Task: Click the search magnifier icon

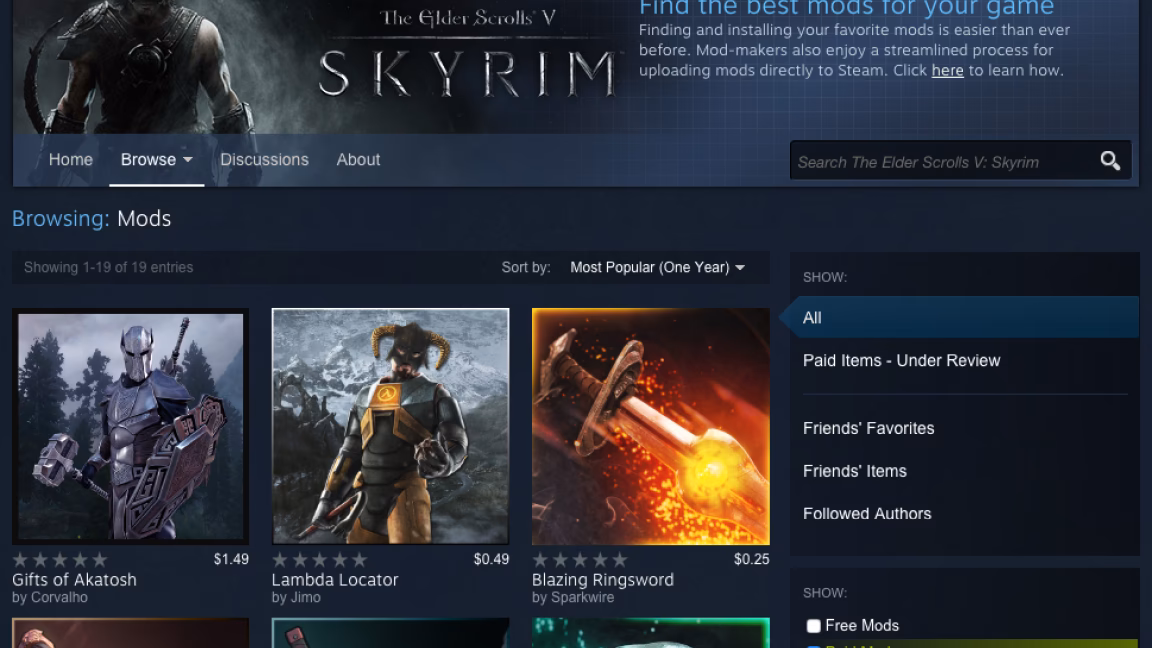Action: pos(1110,160)
